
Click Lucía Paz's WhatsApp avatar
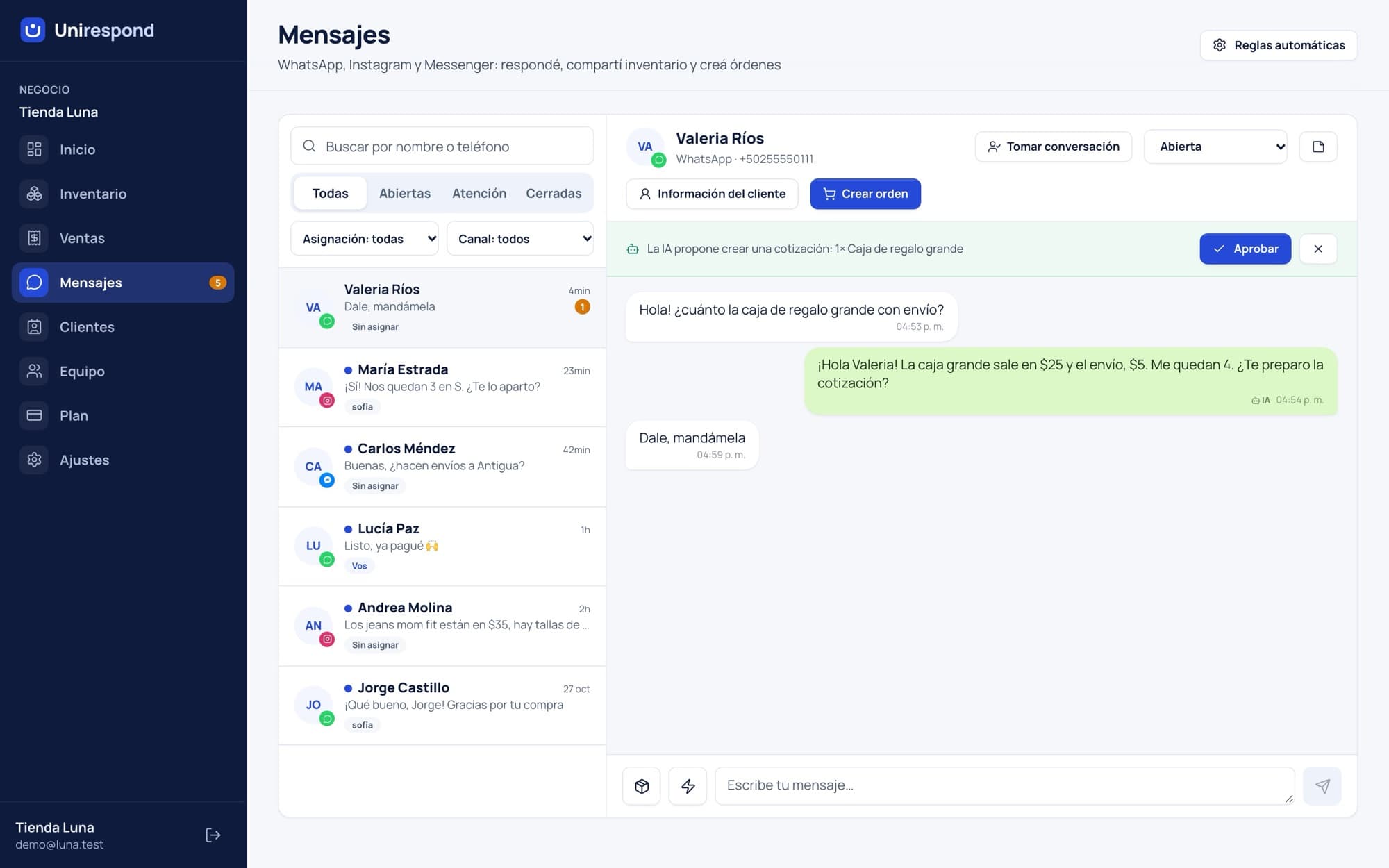click(314, 546)
